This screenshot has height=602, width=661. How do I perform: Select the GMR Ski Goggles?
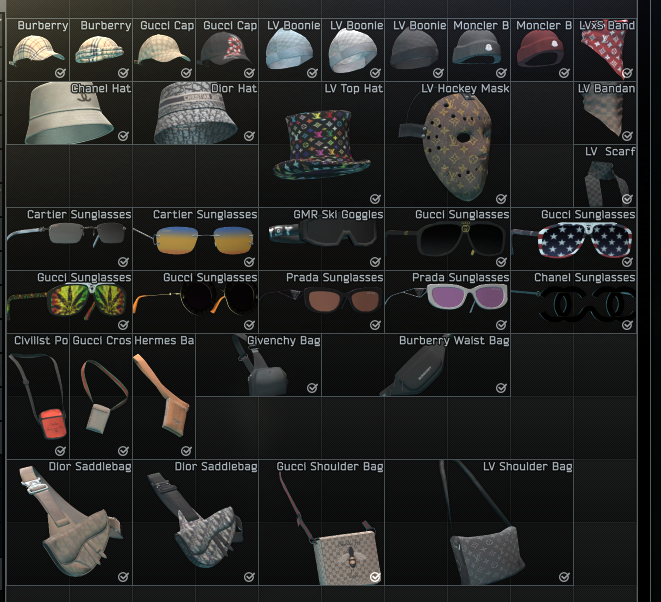[321, 239]
